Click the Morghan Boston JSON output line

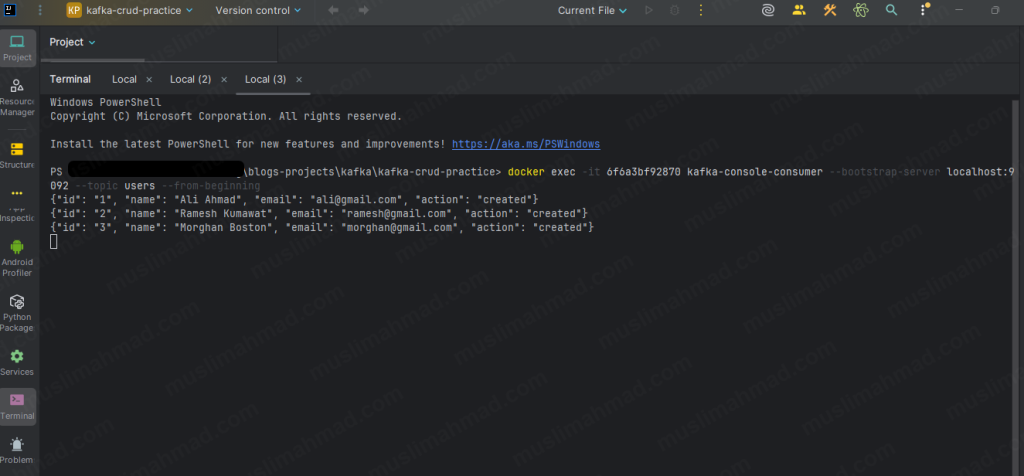click(322, 227)
